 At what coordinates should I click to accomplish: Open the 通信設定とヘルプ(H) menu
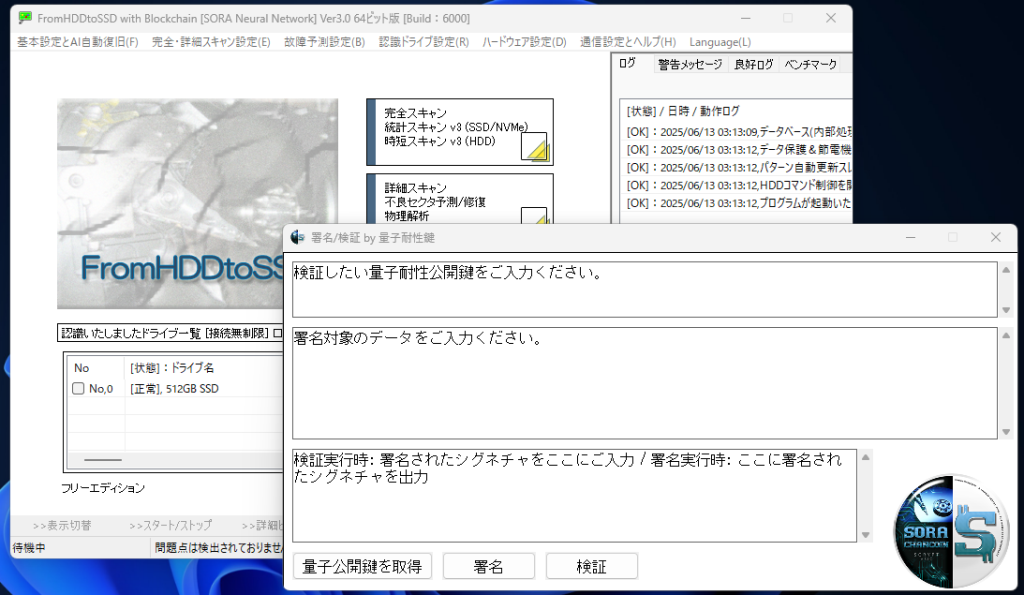(628, 42)
